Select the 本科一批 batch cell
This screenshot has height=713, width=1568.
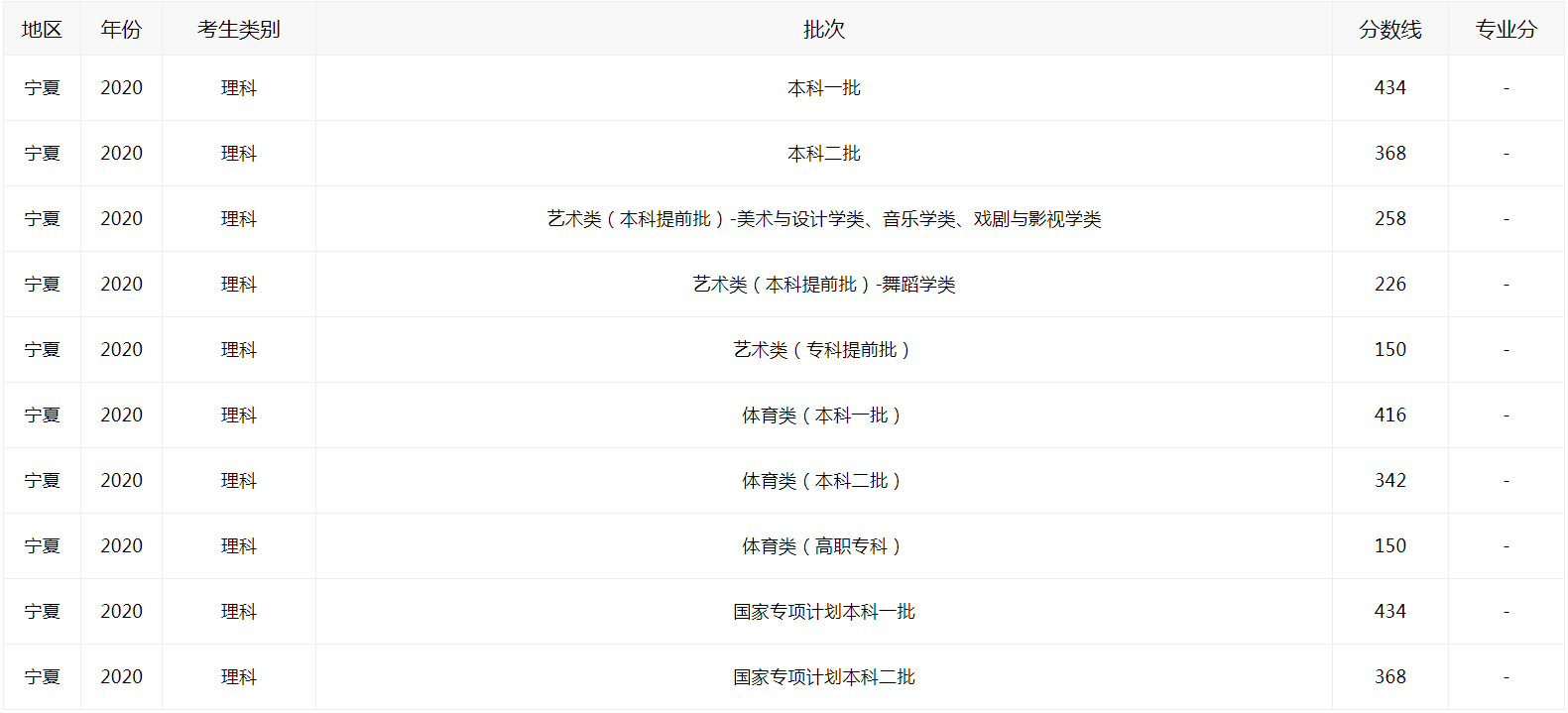[823, 88]
